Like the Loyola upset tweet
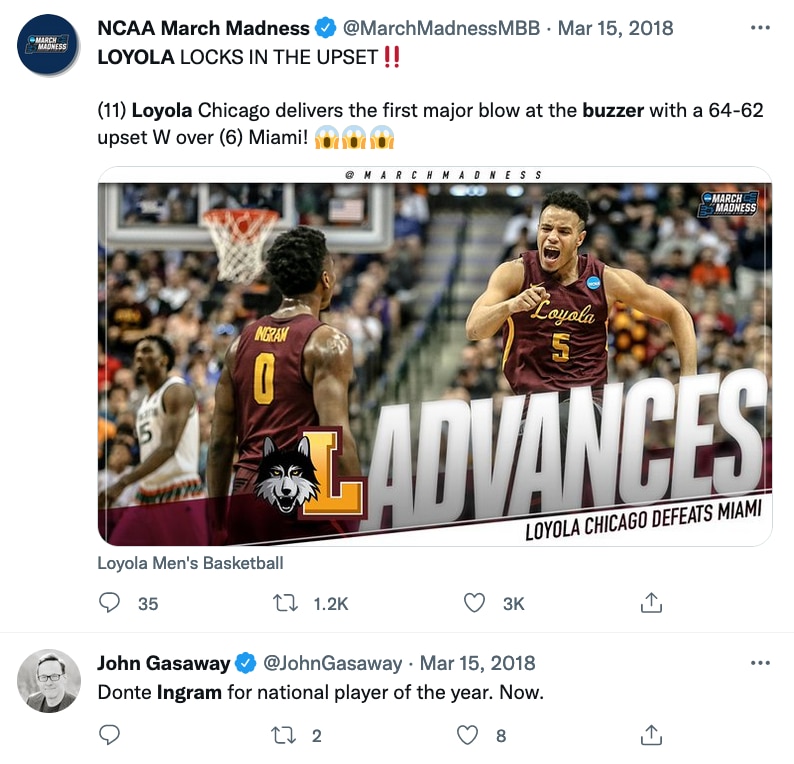Viewport: 794px width, 764px height. (x=475, y=603)
